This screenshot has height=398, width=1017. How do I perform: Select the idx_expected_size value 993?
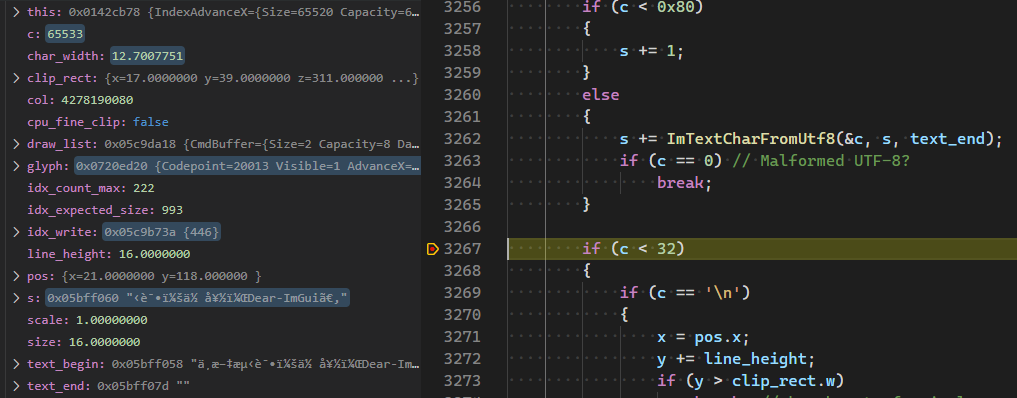click(172, 211)
